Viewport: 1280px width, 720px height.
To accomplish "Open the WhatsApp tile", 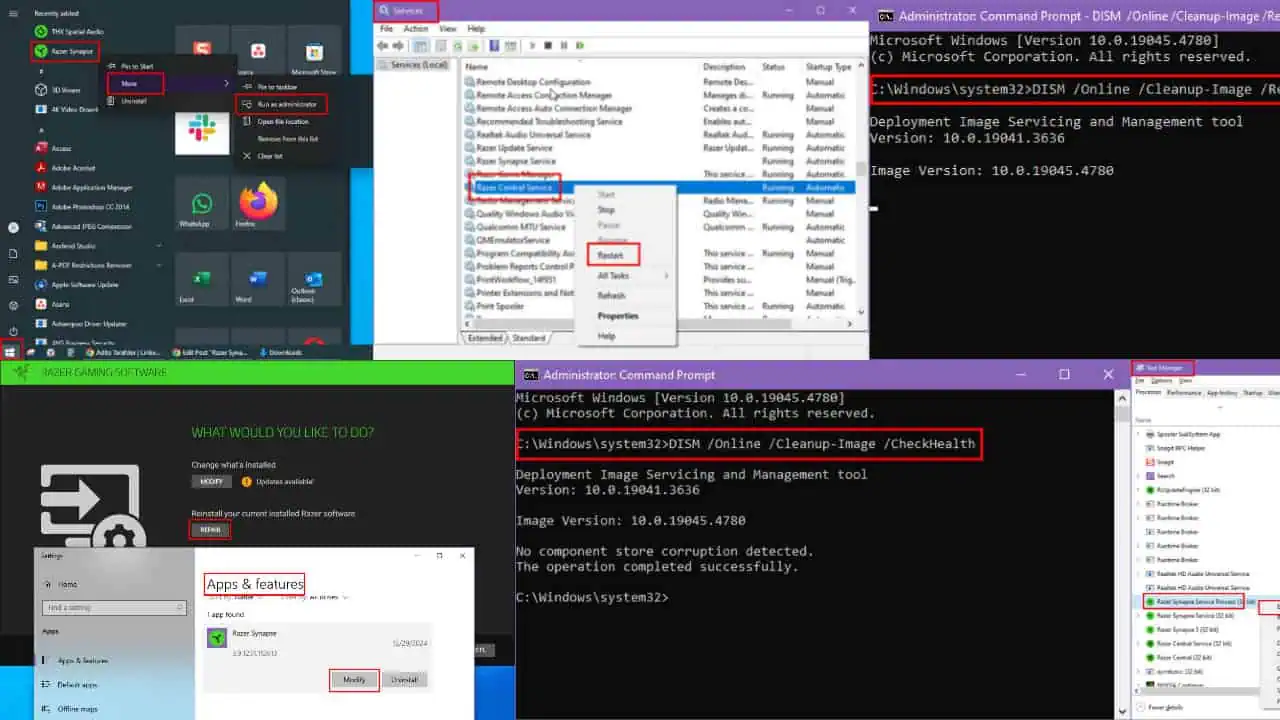I will click(202, 204).
